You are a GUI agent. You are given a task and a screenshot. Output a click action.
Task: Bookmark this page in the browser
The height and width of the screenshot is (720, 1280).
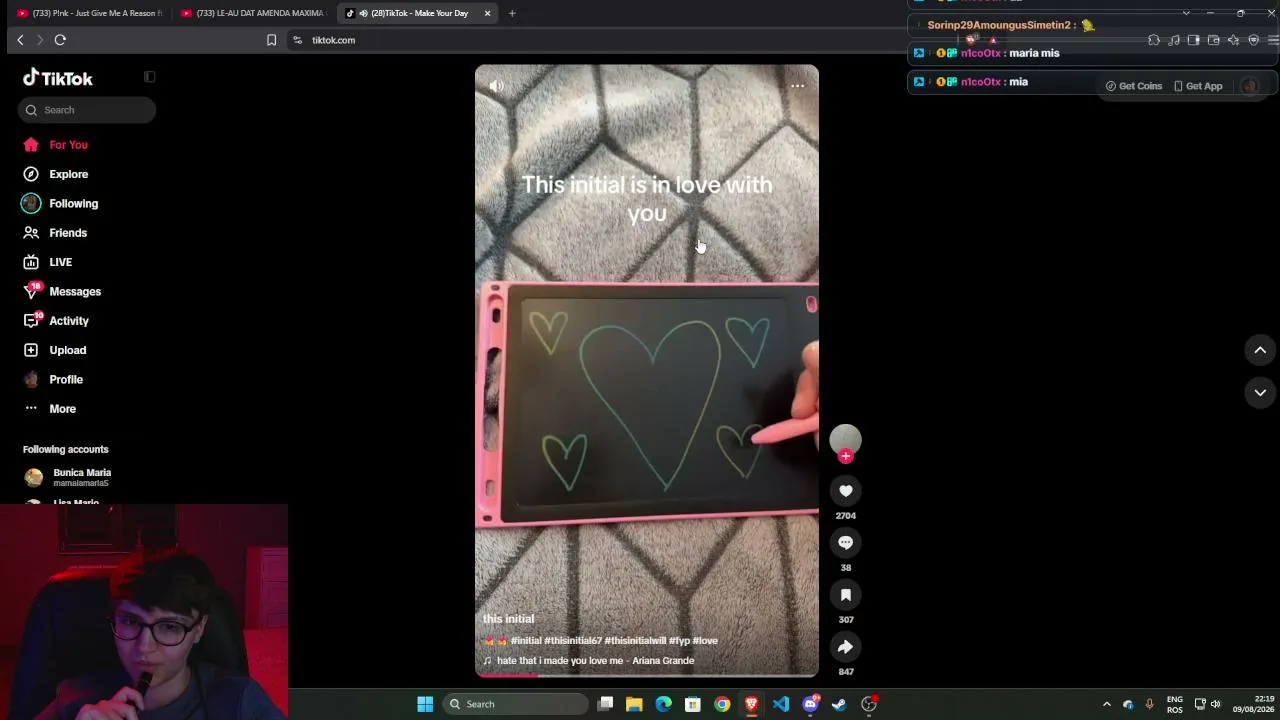click(x=271, y=40)
